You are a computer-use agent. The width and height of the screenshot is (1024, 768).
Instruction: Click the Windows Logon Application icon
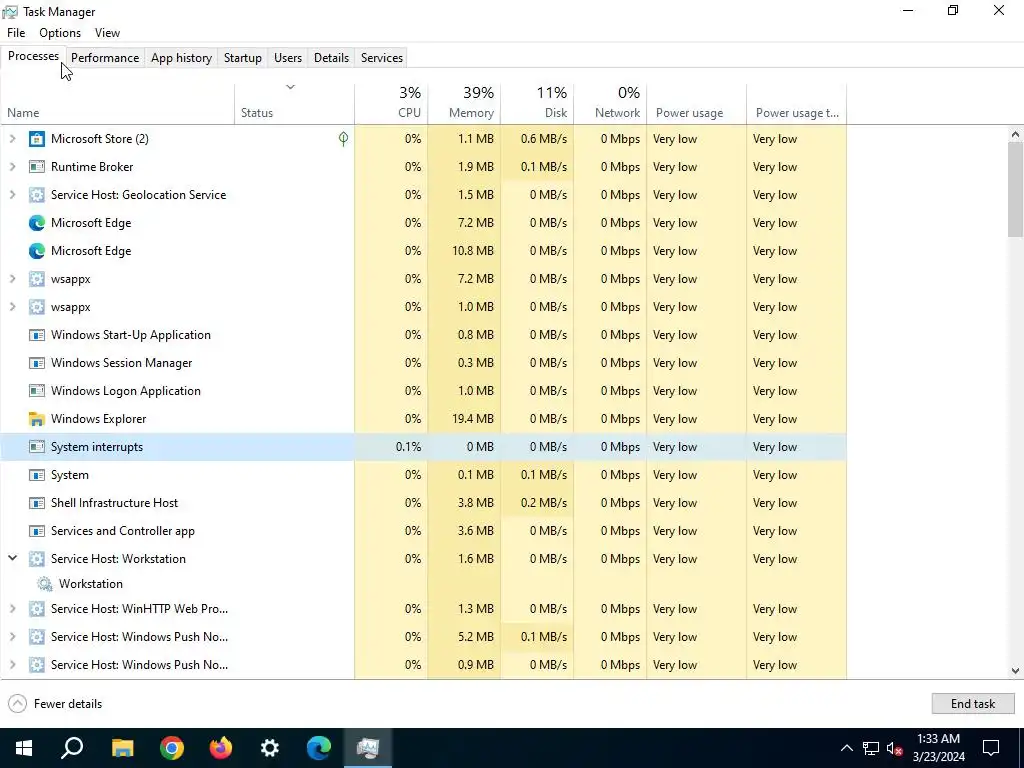tap(37, 391)
